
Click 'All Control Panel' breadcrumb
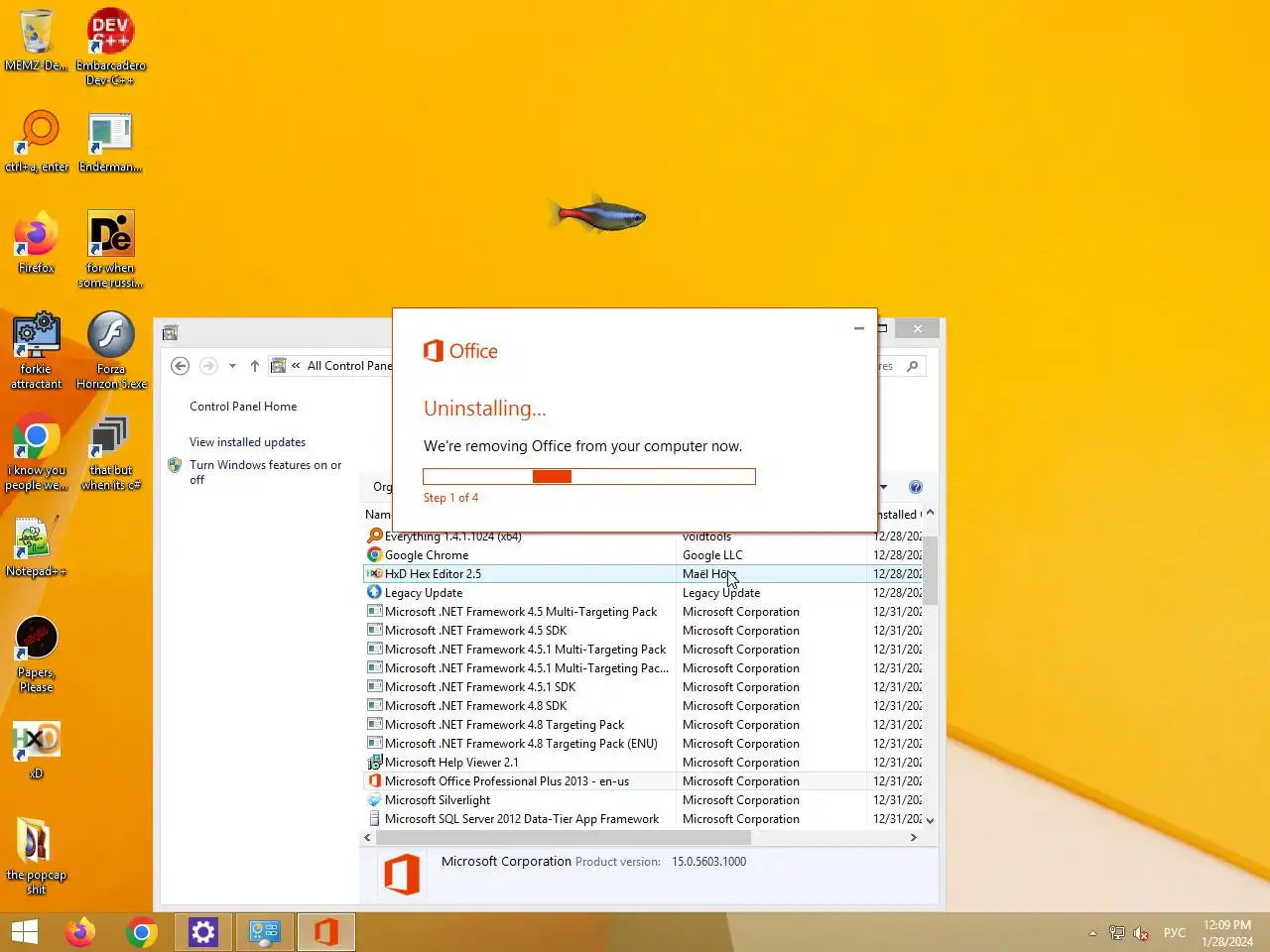(350, 366)
